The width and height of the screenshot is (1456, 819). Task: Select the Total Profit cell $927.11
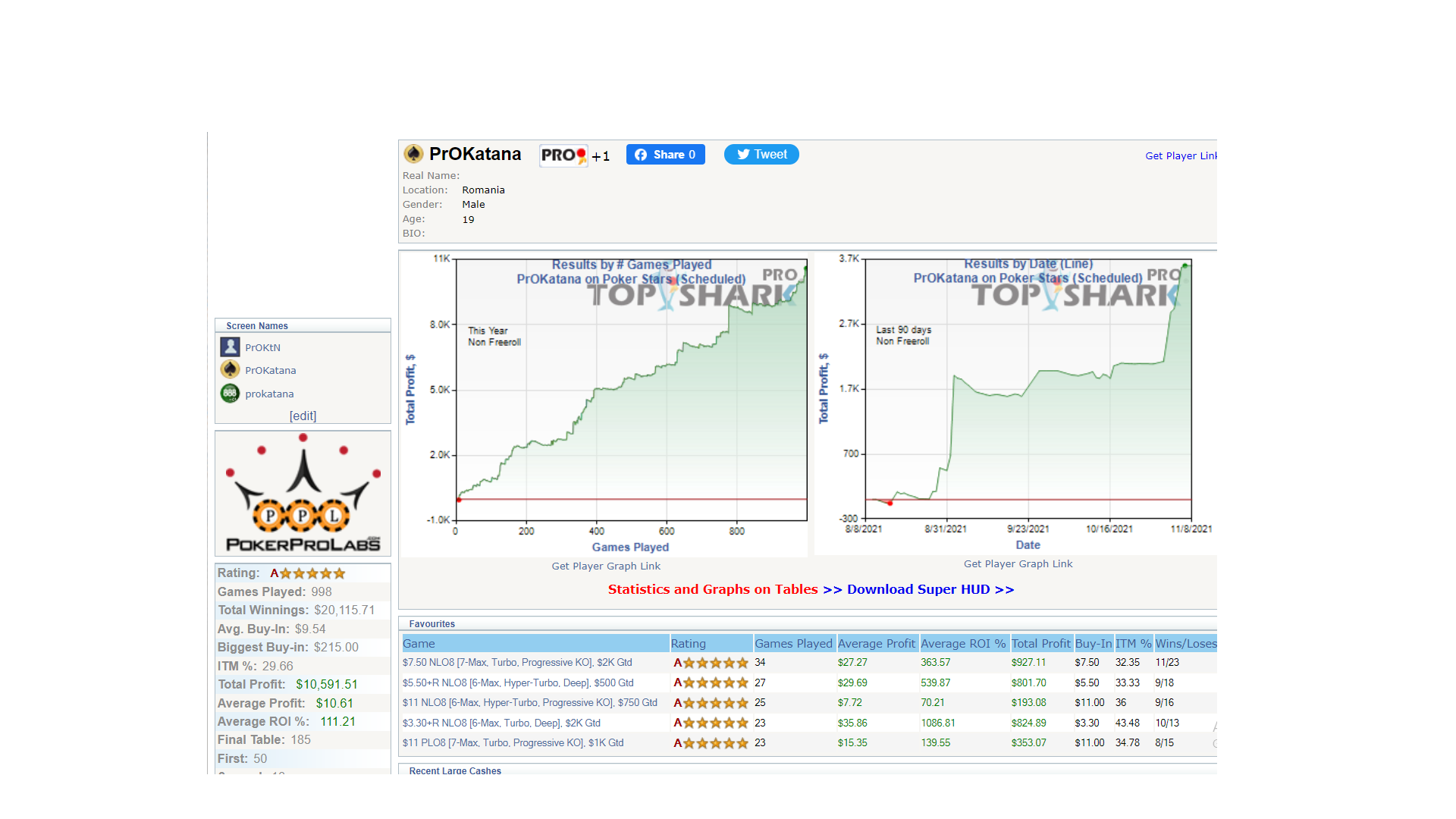1028,663
